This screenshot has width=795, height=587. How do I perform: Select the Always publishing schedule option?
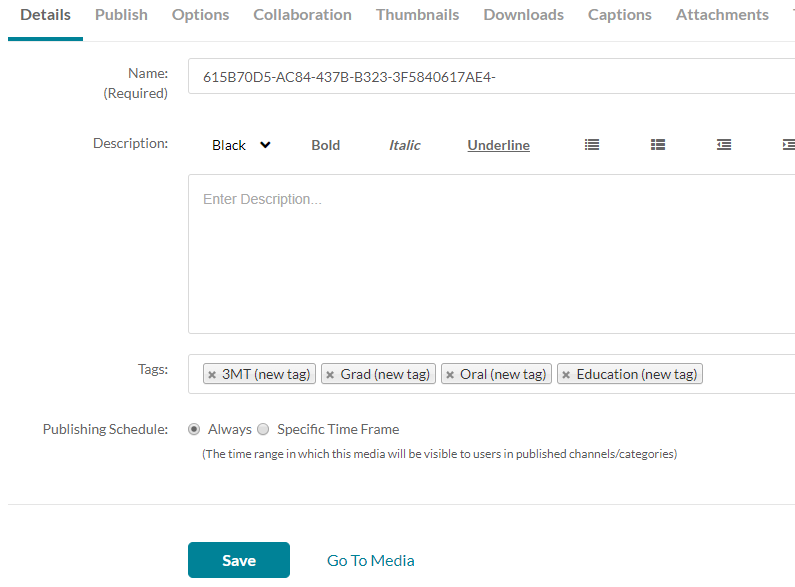click(194, 429)
